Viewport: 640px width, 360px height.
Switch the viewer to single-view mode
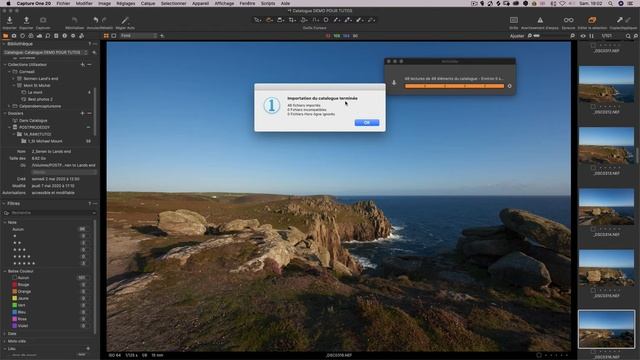(114, 36)
